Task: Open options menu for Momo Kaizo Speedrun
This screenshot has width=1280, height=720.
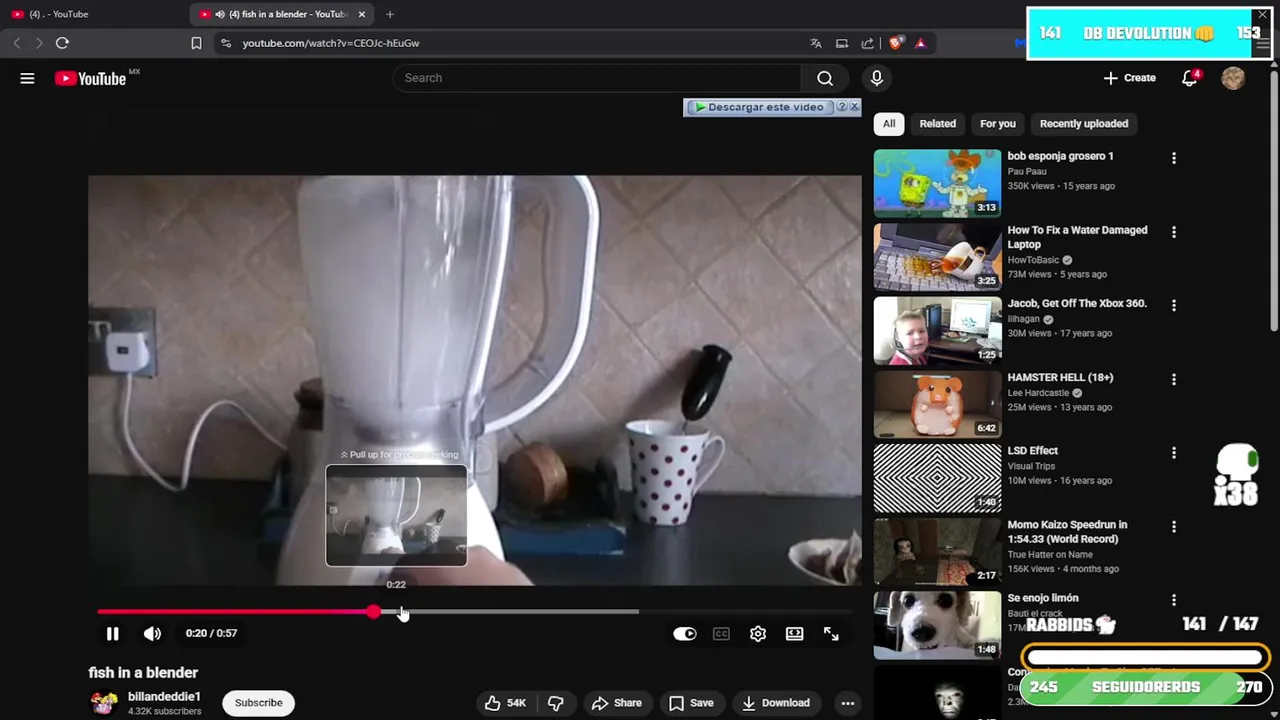Action: pyautogui.click(x=1174, y=526)
